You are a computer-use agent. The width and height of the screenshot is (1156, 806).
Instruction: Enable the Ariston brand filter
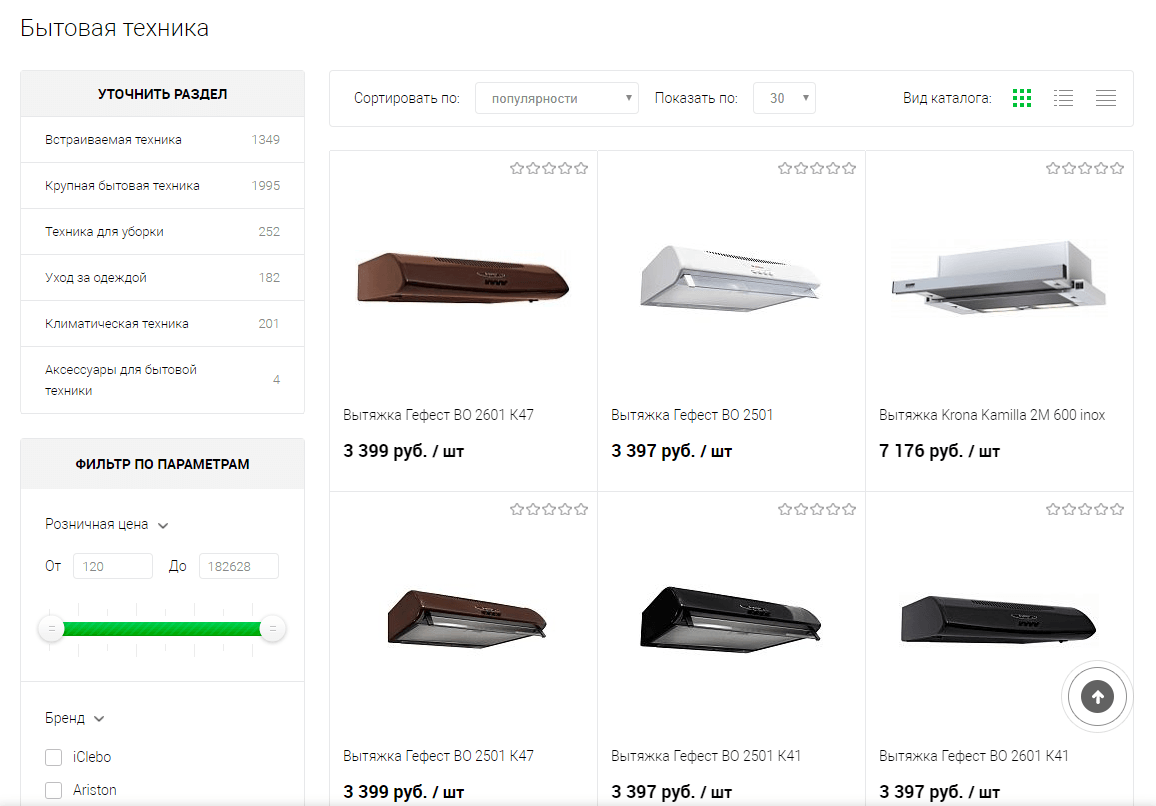pyautogui.click(x=54, y=790)
